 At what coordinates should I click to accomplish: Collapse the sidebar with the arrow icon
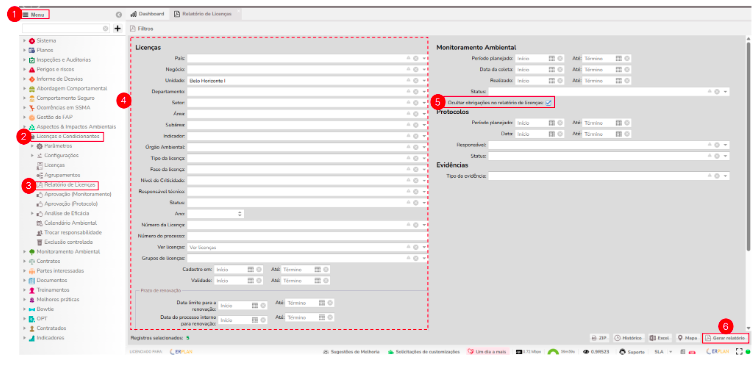pyautogui.click(x=119, y=15)
